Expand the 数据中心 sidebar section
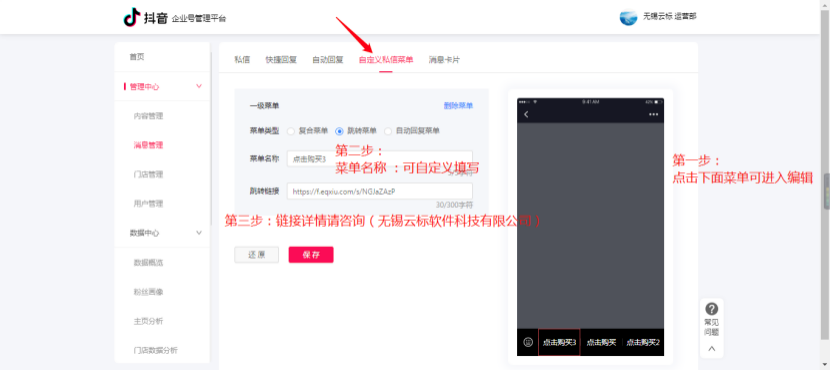Viewport: 830px width, 370px height. pos(199,232)
